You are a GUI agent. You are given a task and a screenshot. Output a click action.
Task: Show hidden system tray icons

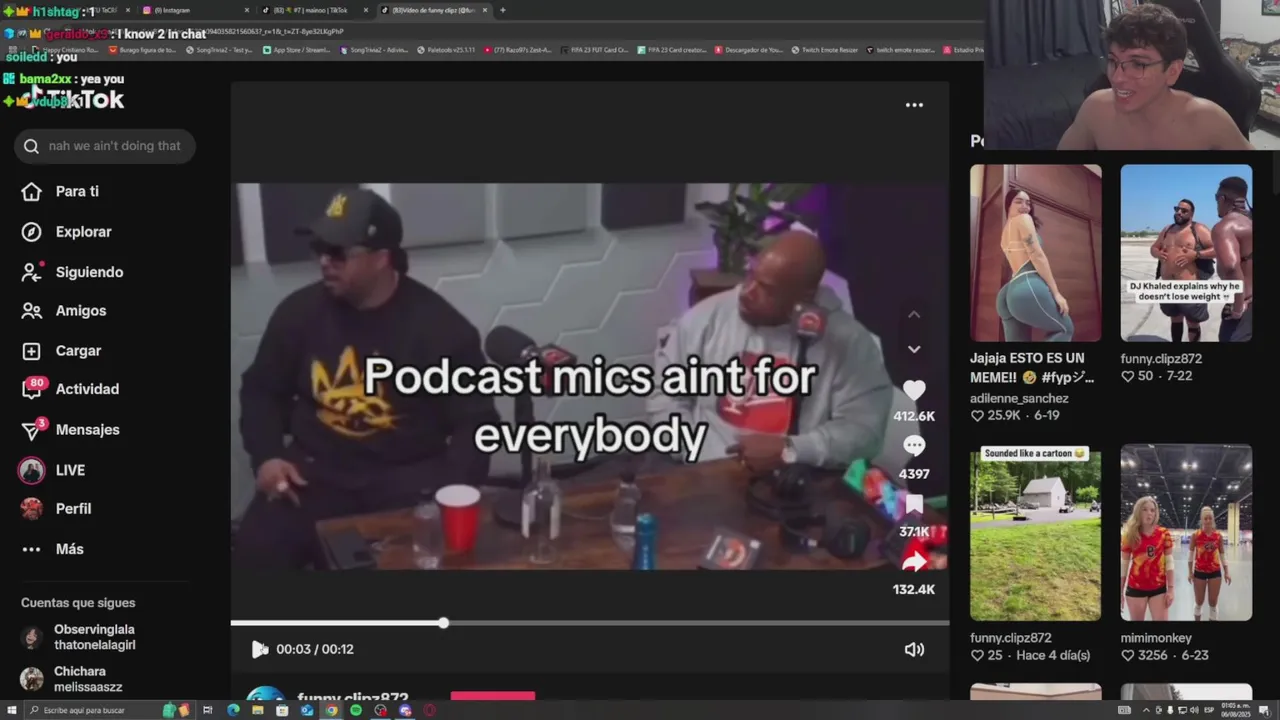(1146, 710)
